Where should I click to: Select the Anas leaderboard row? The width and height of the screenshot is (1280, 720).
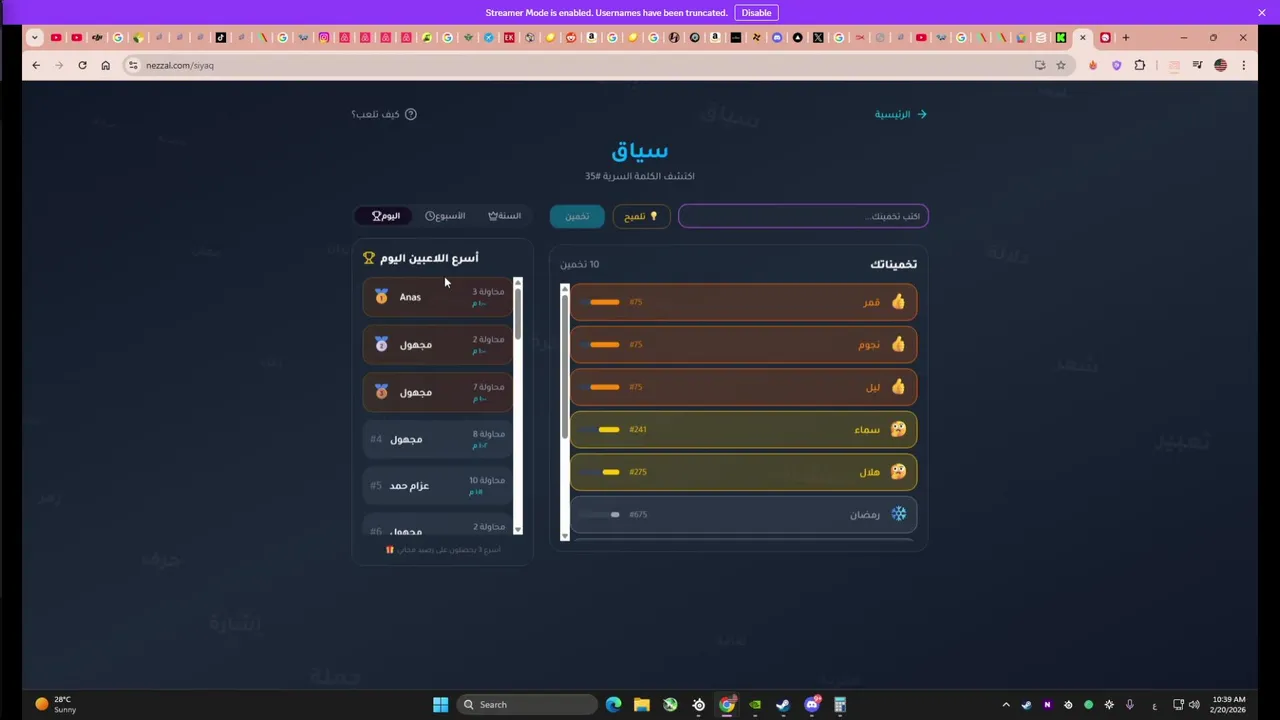437,297
